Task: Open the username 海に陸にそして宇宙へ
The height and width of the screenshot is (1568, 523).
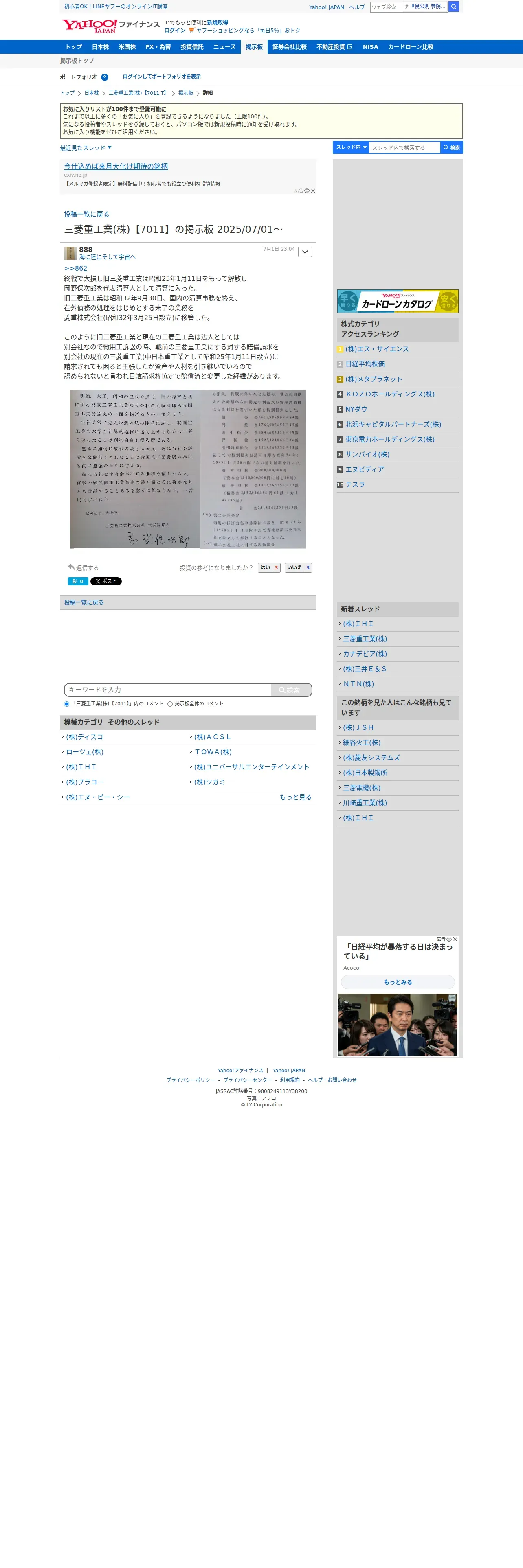Action: pyautogui.click(x=107, y=257)
